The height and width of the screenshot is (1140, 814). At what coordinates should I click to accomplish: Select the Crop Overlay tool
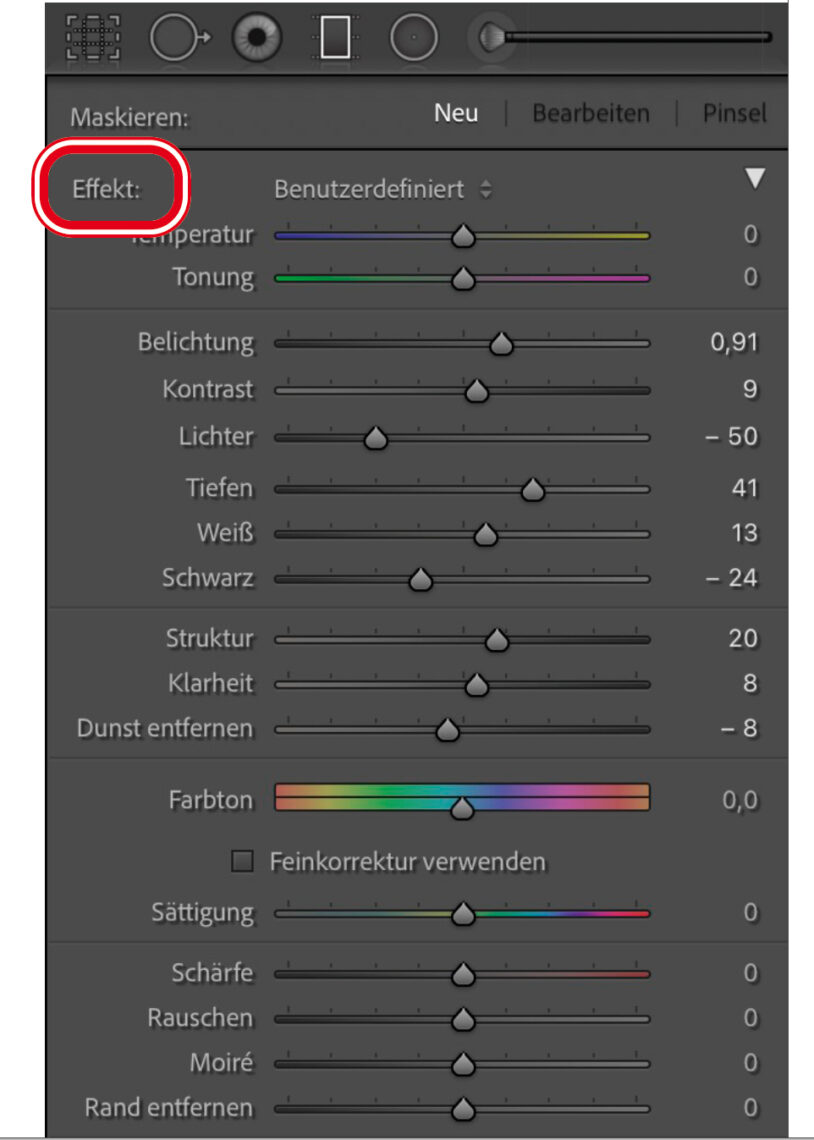[92, 37]
